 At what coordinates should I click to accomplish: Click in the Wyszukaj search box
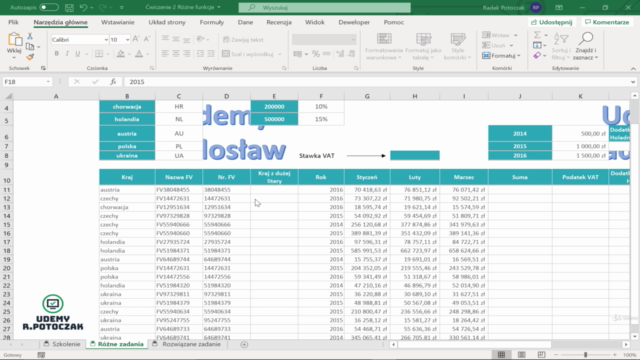click(324, 7)
